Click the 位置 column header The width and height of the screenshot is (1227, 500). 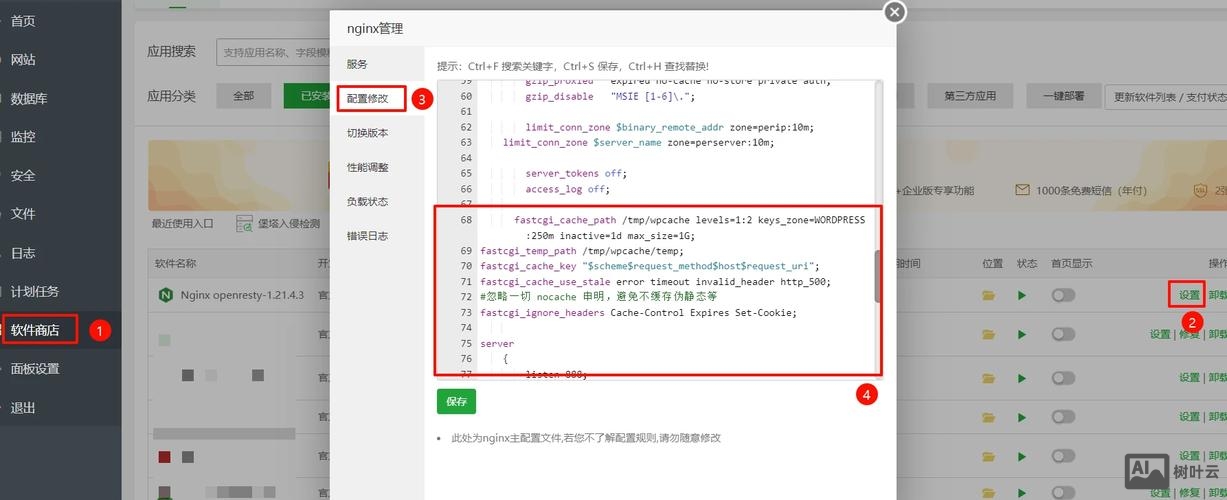point(992,264)
